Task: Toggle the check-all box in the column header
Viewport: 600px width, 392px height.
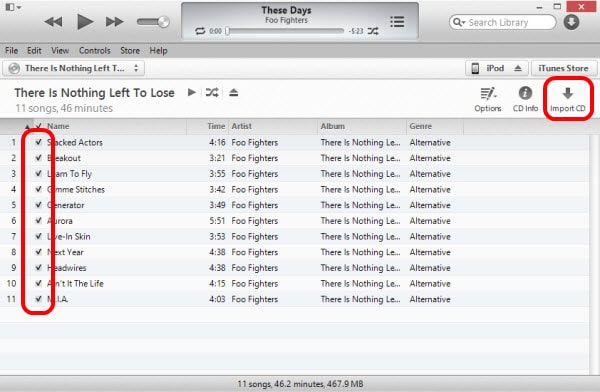Action: tap(38, 126)
